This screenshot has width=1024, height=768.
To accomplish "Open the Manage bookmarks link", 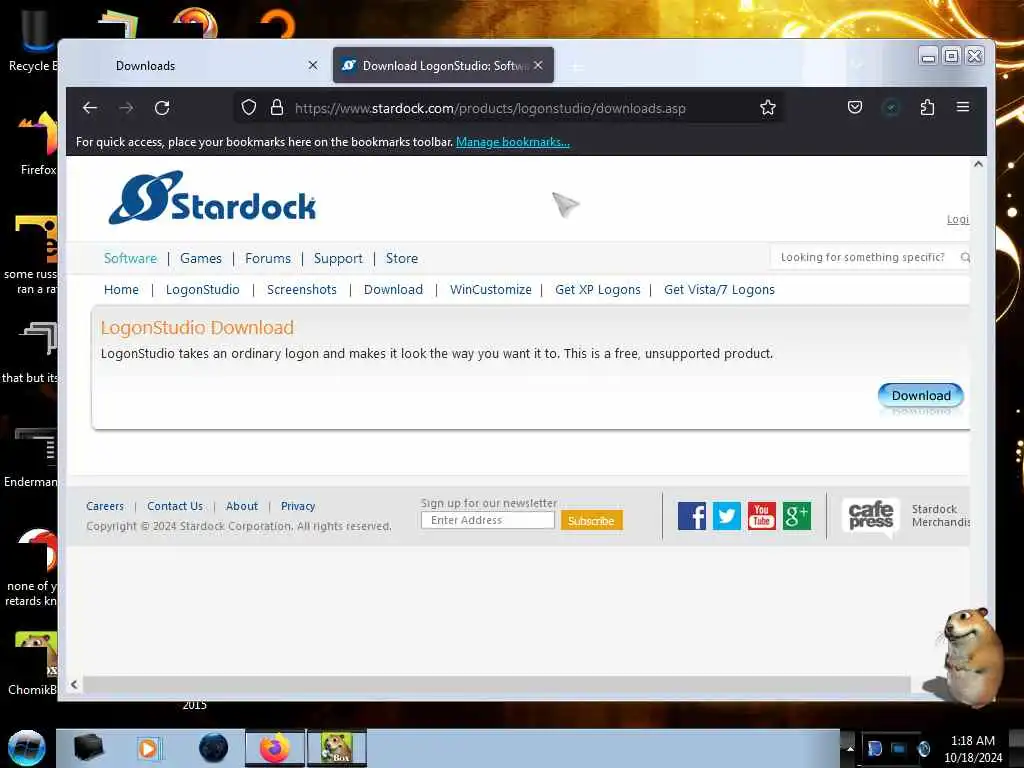I will point(513,142).
